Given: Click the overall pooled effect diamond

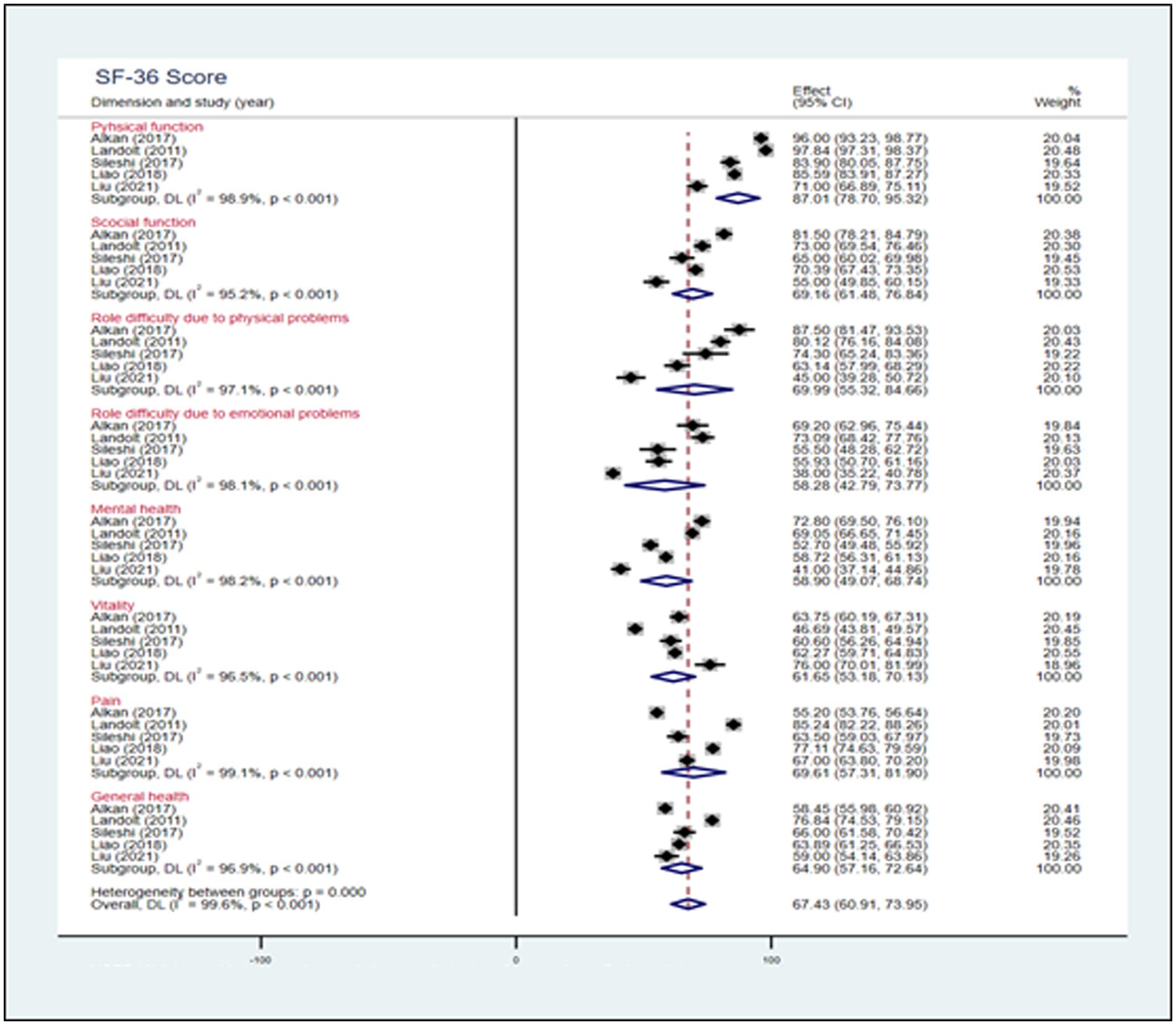Looking at the screenshot, I should (x=688, y=904).
